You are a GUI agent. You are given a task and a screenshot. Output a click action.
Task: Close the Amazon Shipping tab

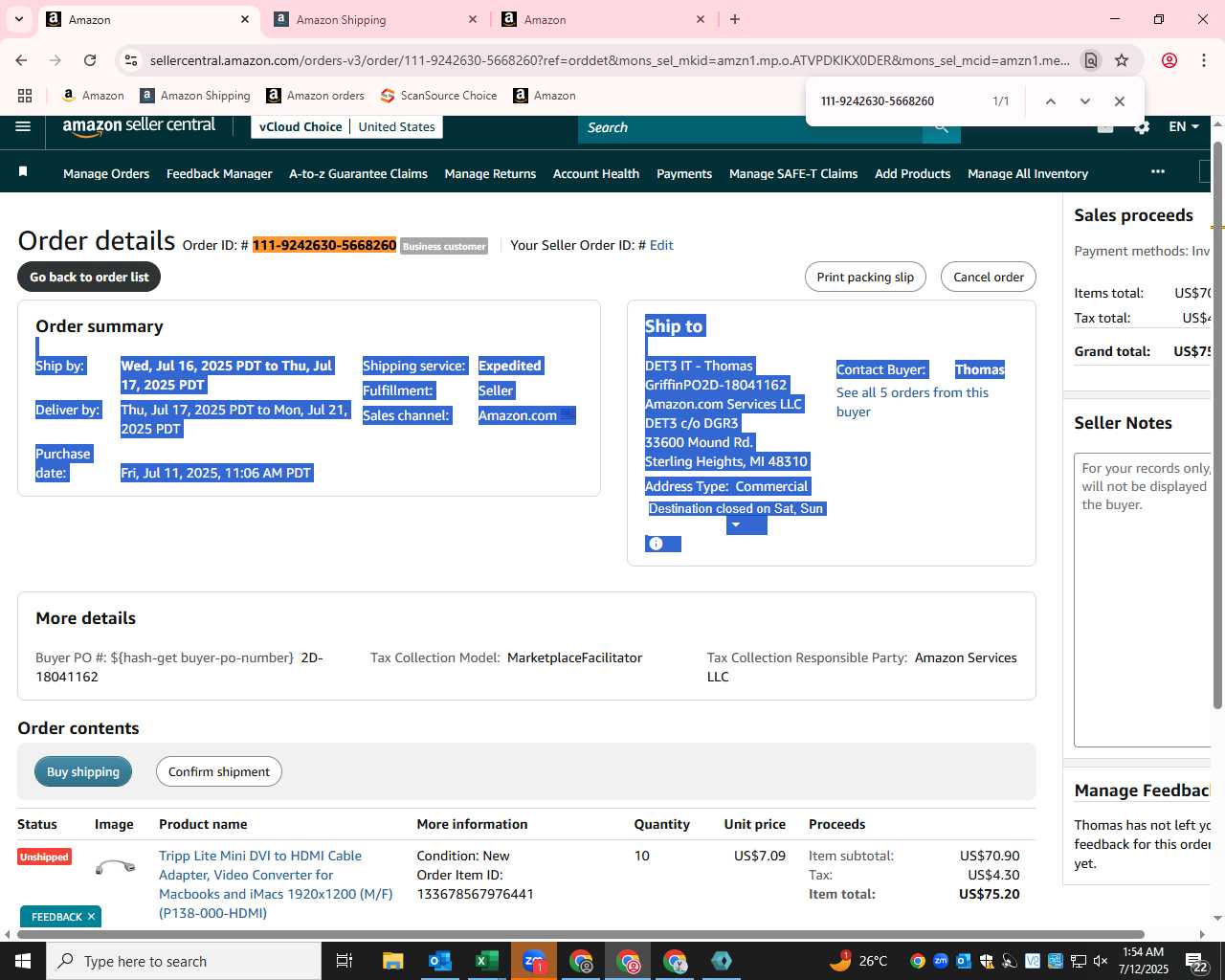(x=473, y=19)
